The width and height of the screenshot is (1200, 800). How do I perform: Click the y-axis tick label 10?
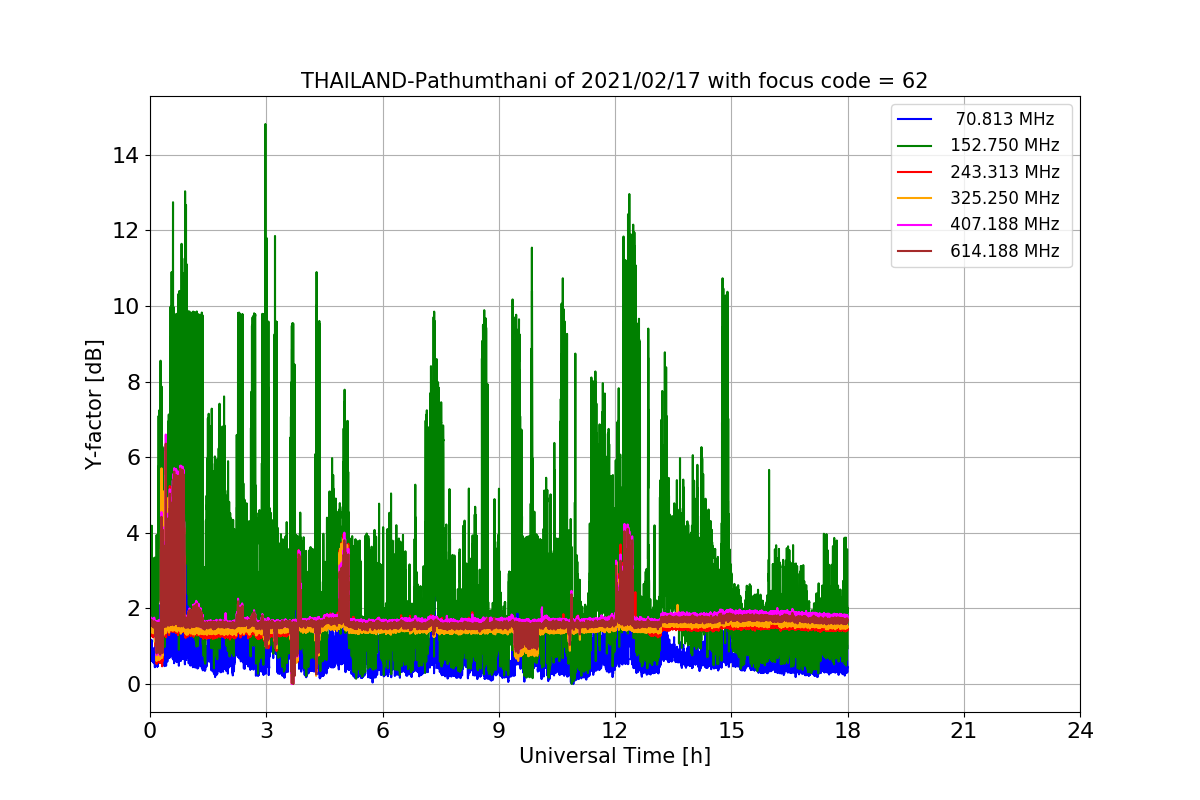(x=125, y=306)
